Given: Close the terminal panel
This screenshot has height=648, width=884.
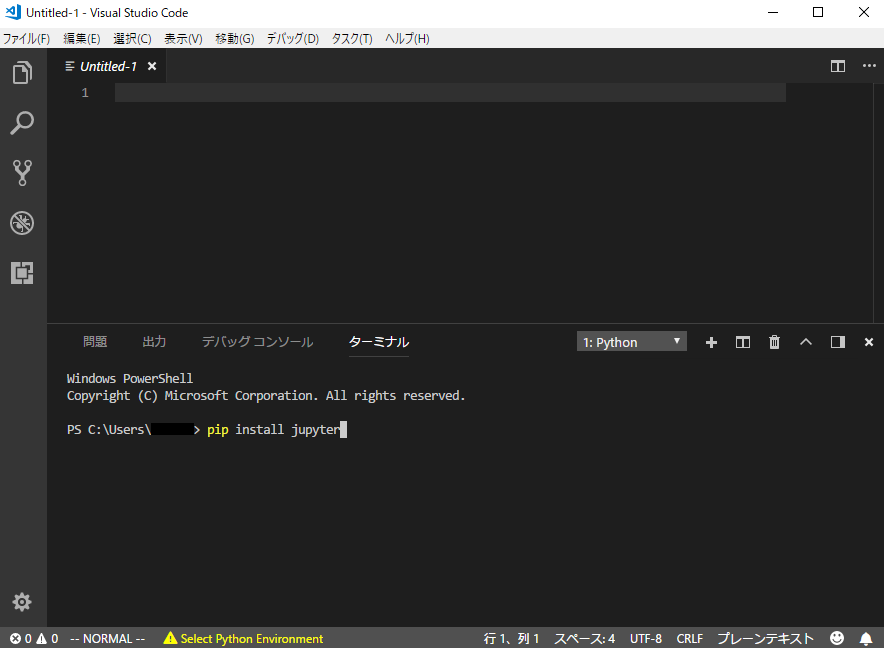Looking at the screenshot, I should 869,342.
